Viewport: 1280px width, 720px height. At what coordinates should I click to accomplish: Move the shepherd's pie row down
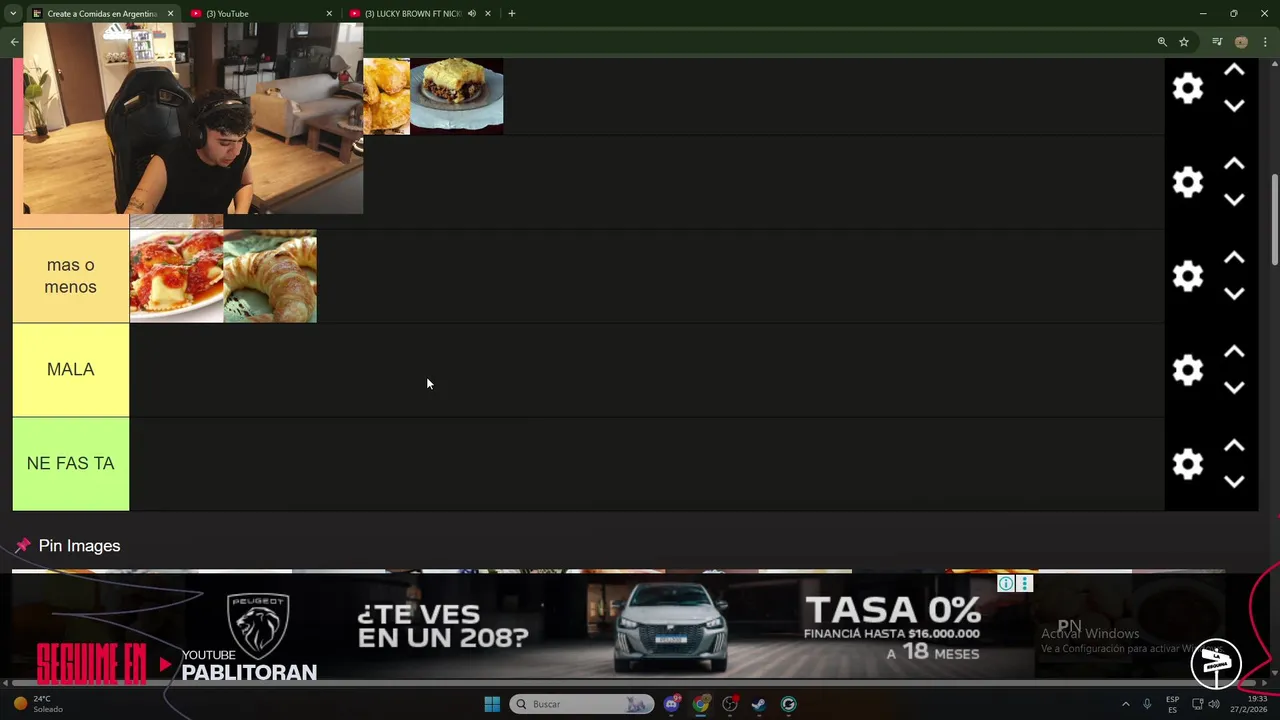[1234, 106]
